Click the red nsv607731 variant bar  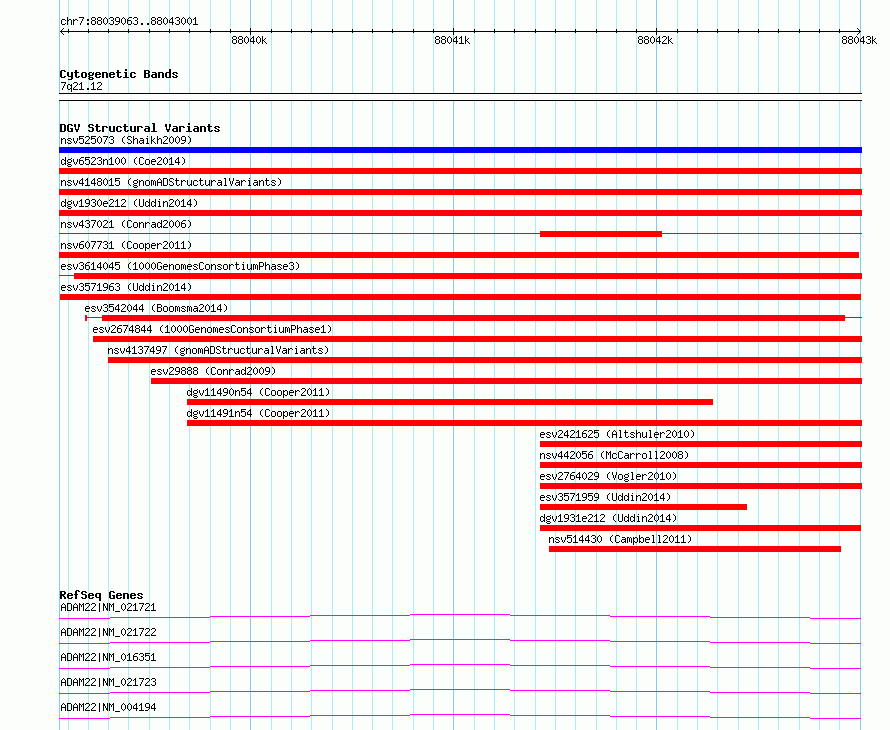tap(459, 255)
